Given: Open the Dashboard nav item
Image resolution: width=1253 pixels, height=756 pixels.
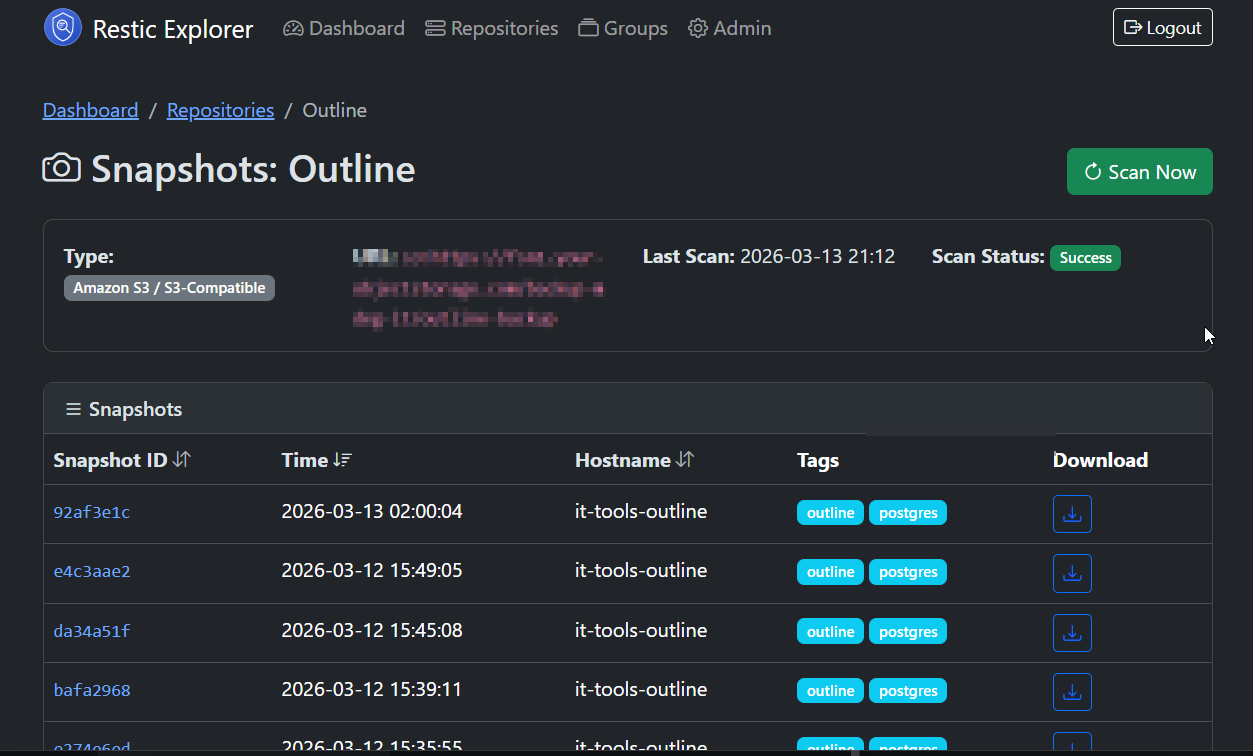Looking at the screenshot, I should [x=344, y=28].
